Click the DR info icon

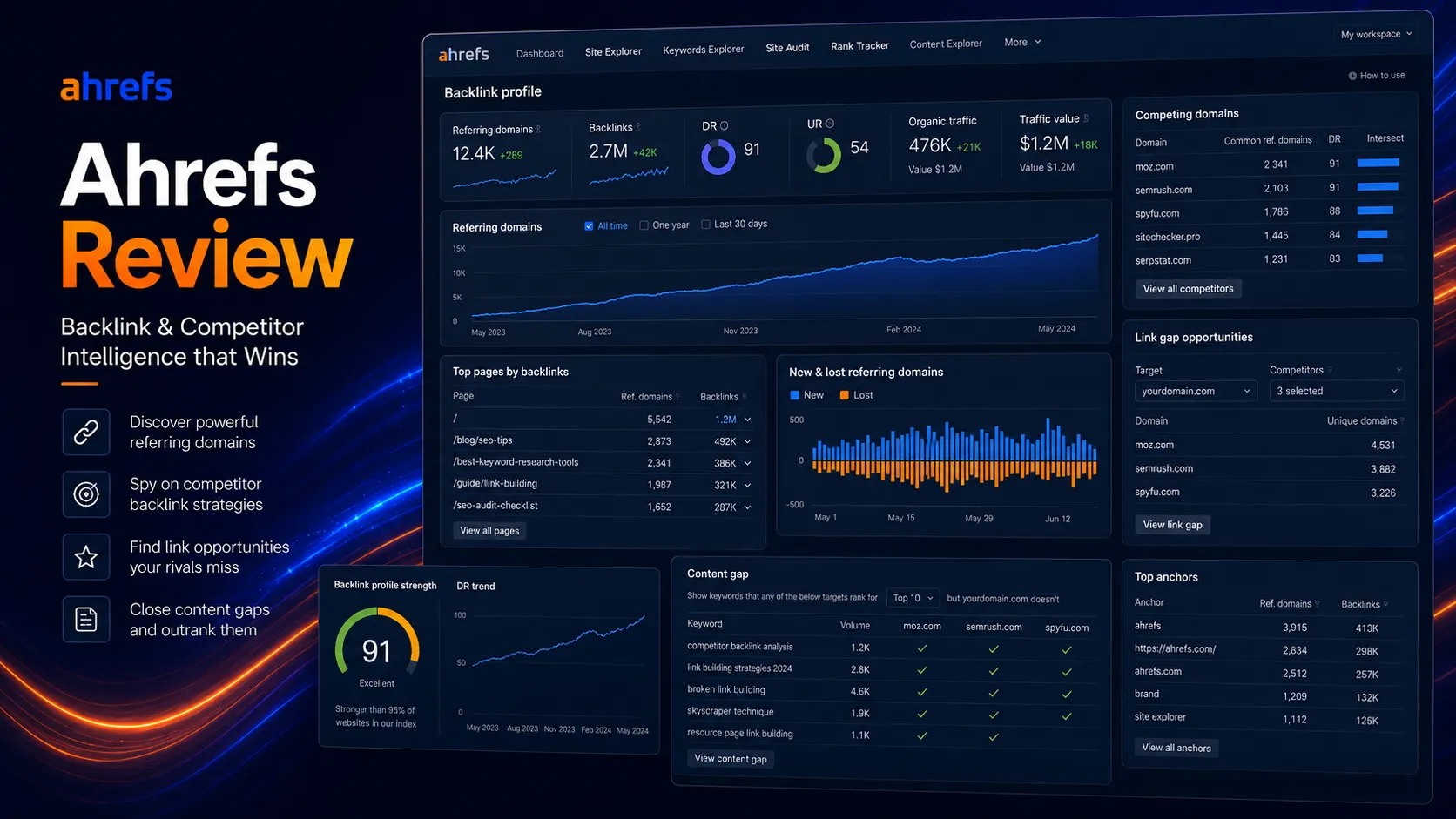(724, 125)
